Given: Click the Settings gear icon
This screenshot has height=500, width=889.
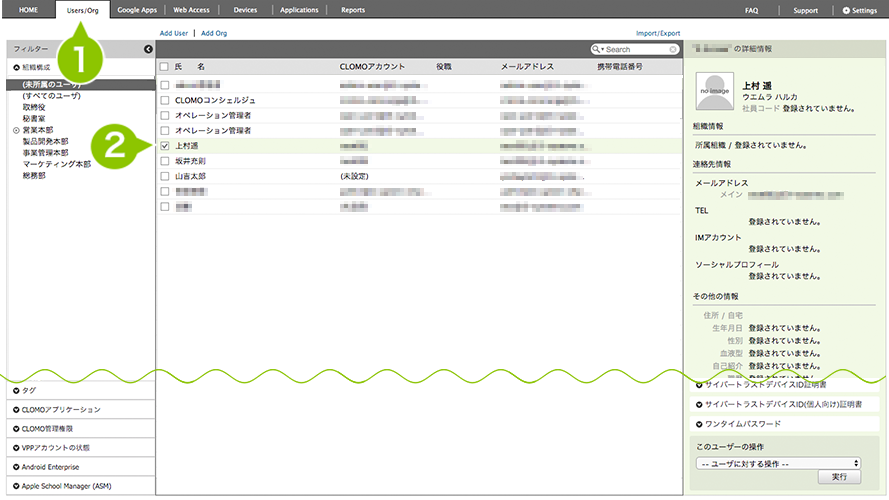Looking at the screenshot, I should click(846, 10).
